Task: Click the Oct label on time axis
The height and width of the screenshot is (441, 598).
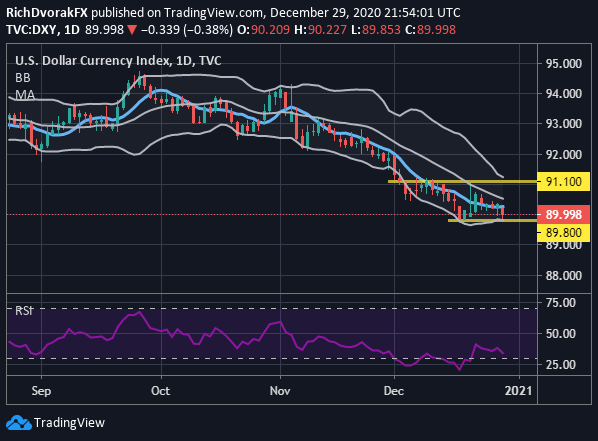Action: 161,391
